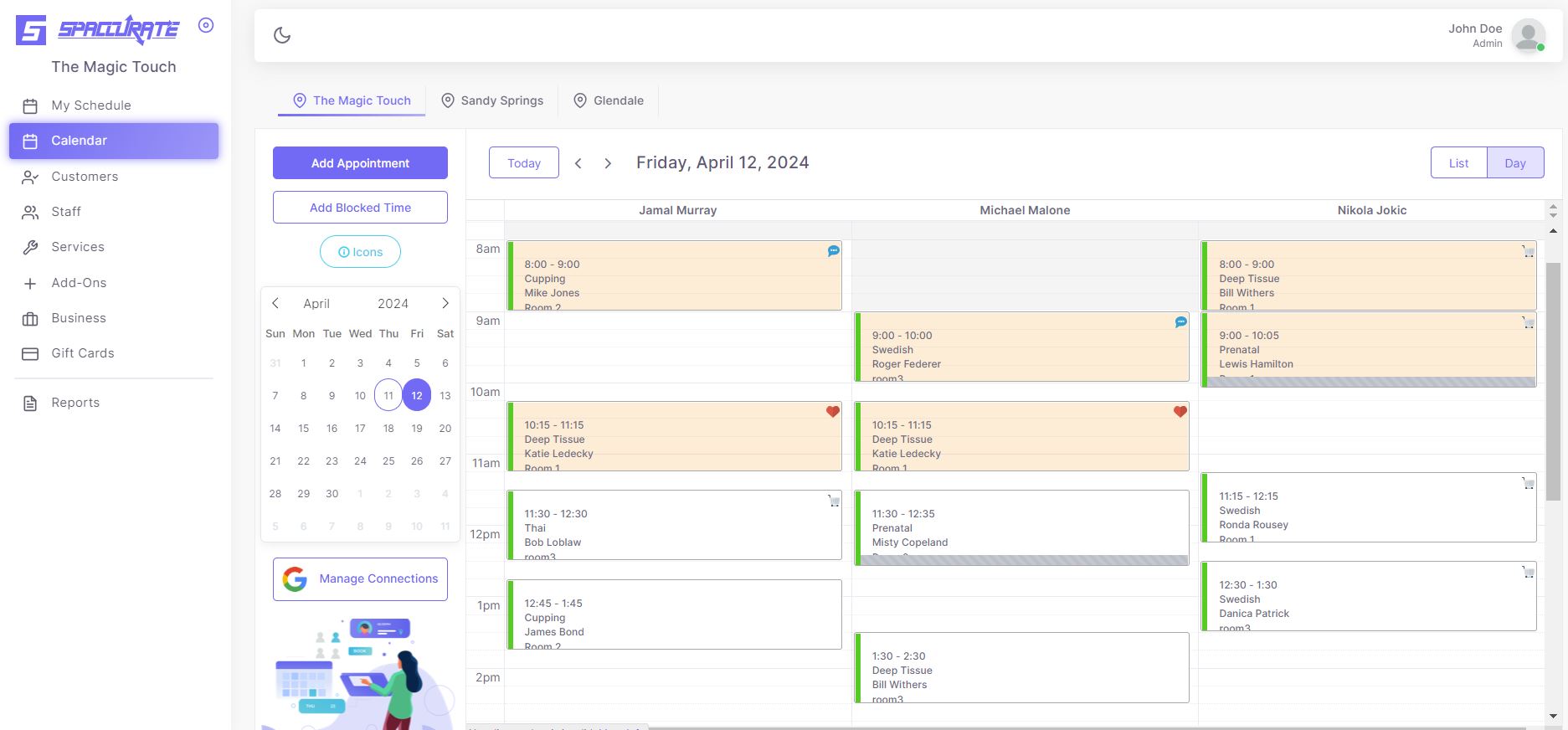Select April 19 in mini calendar
Screen dimensions: 1568x730
click(x=417, y=429)
